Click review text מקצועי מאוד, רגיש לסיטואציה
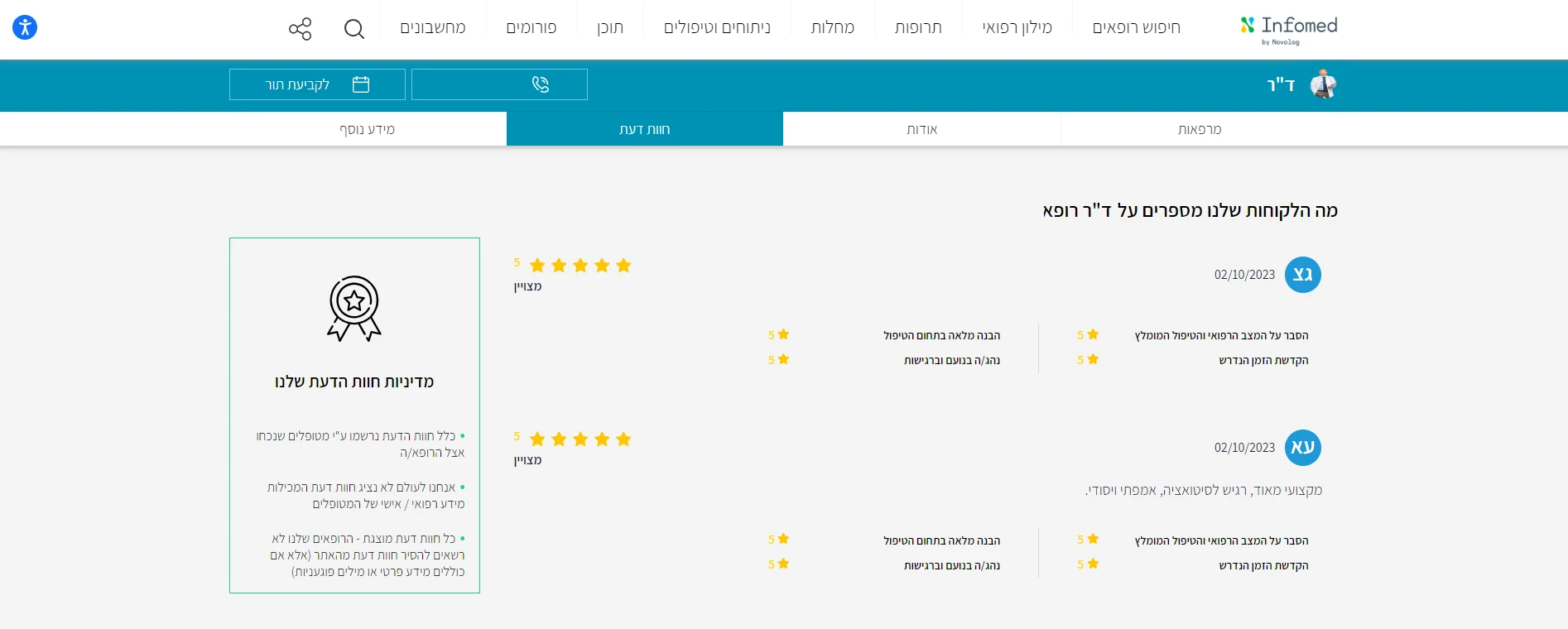Image resolution: width=1568 pixels, height=629 pixels. point(1204,491)
